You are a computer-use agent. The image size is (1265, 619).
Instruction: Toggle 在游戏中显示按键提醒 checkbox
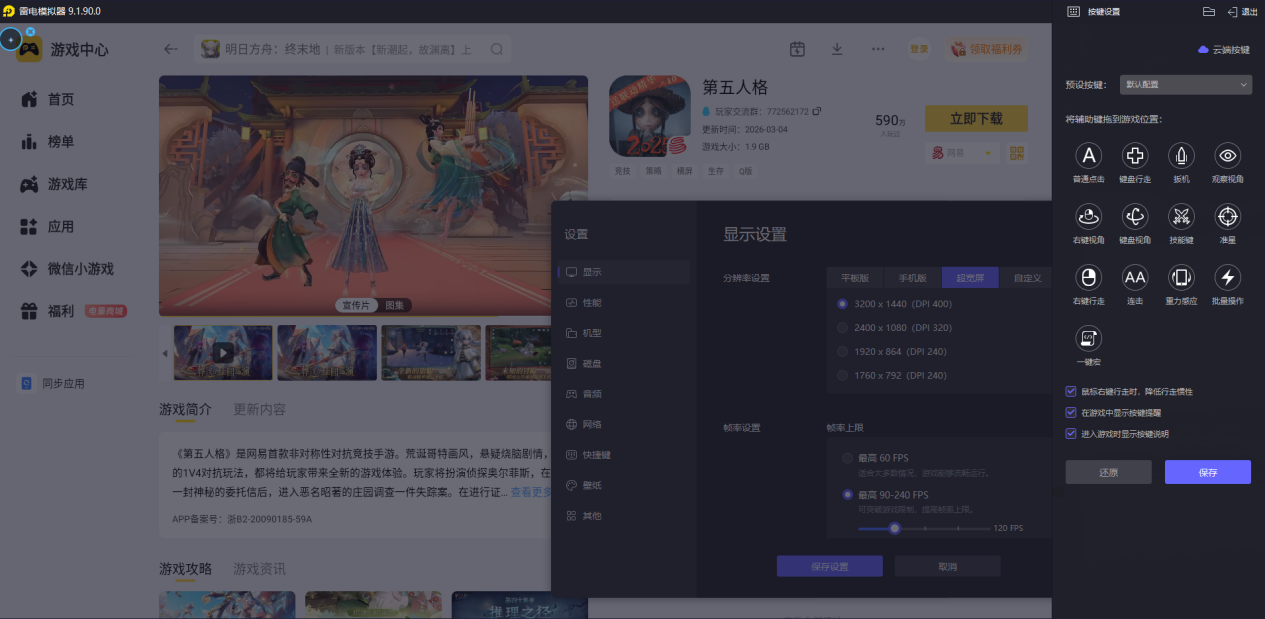1071,412
